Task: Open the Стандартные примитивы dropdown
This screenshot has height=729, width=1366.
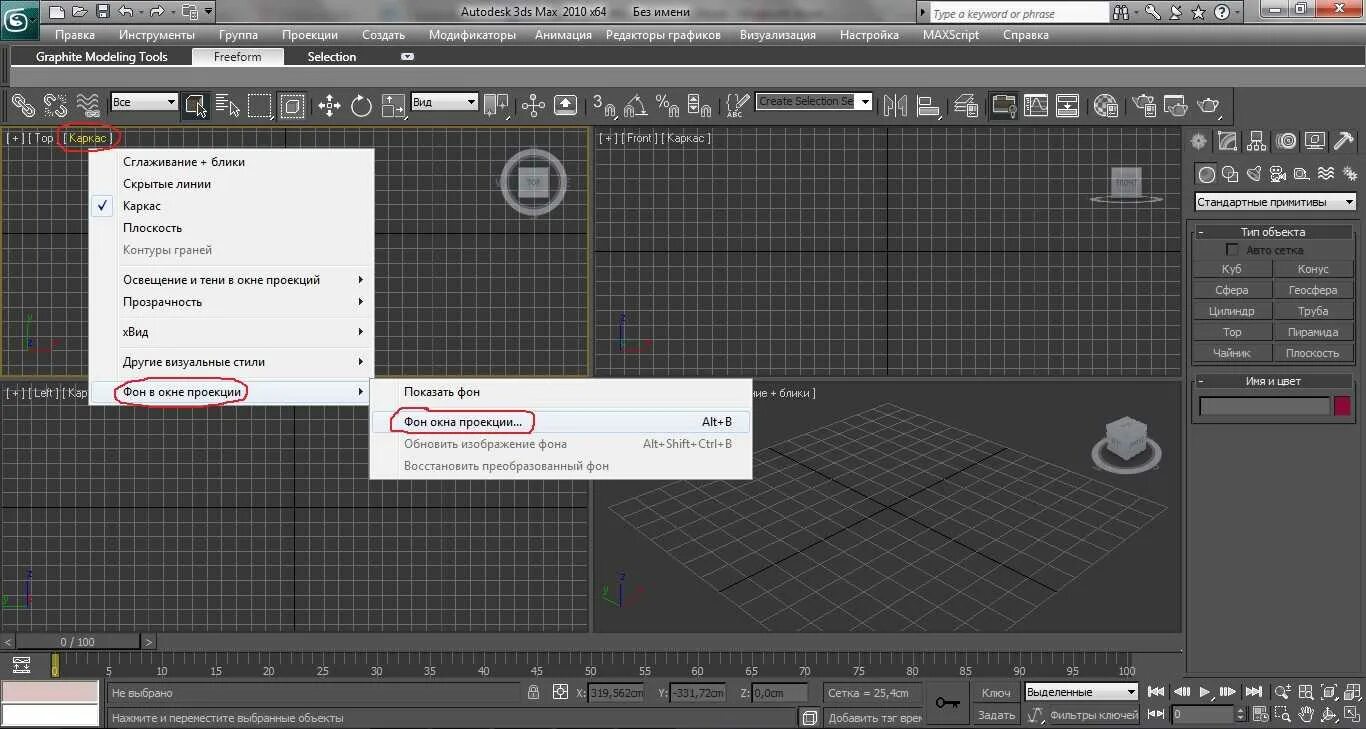Action: point(1276,202)
